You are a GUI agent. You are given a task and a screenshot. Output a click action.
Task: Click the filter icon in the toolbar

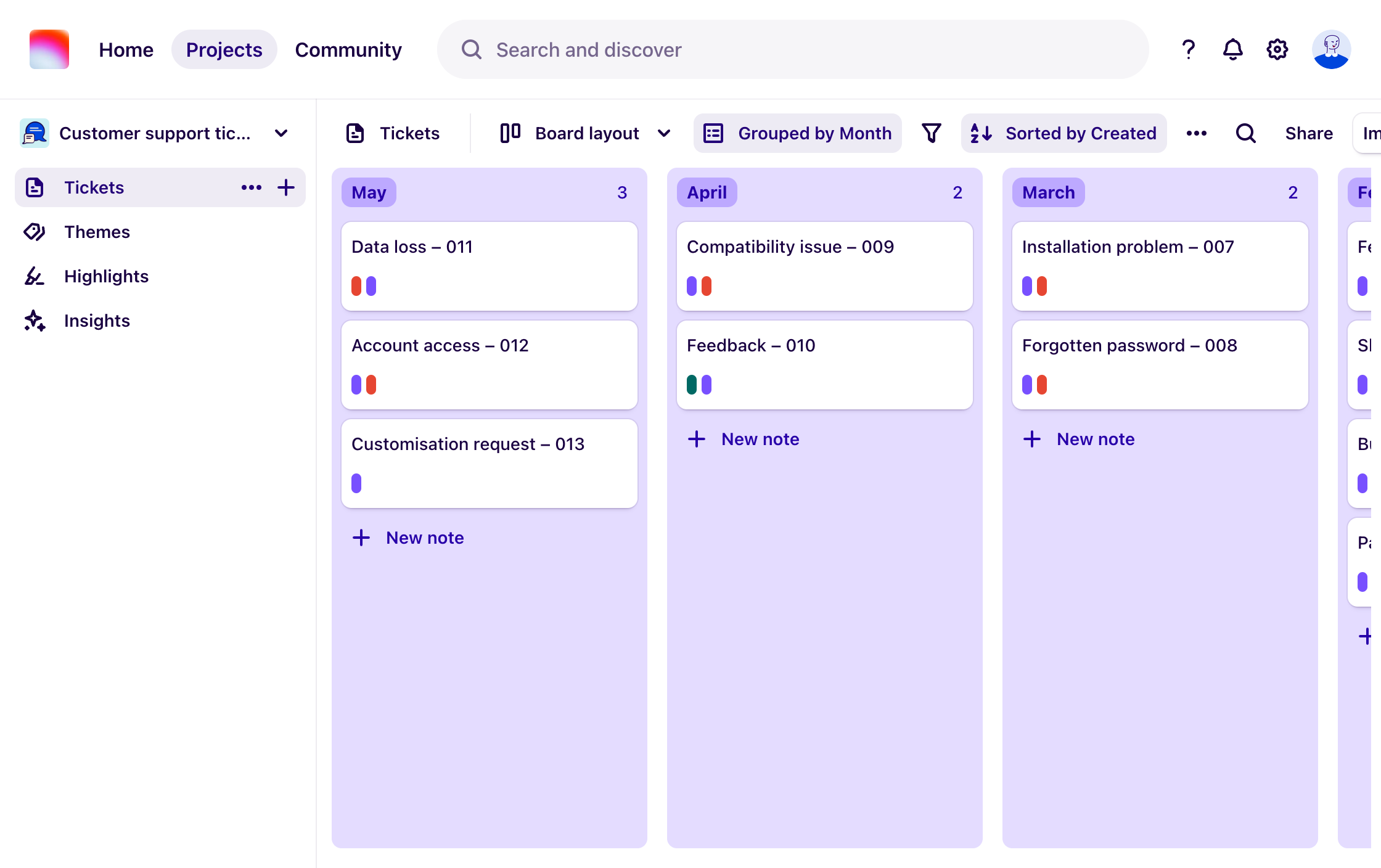click(x=931, y=133)
